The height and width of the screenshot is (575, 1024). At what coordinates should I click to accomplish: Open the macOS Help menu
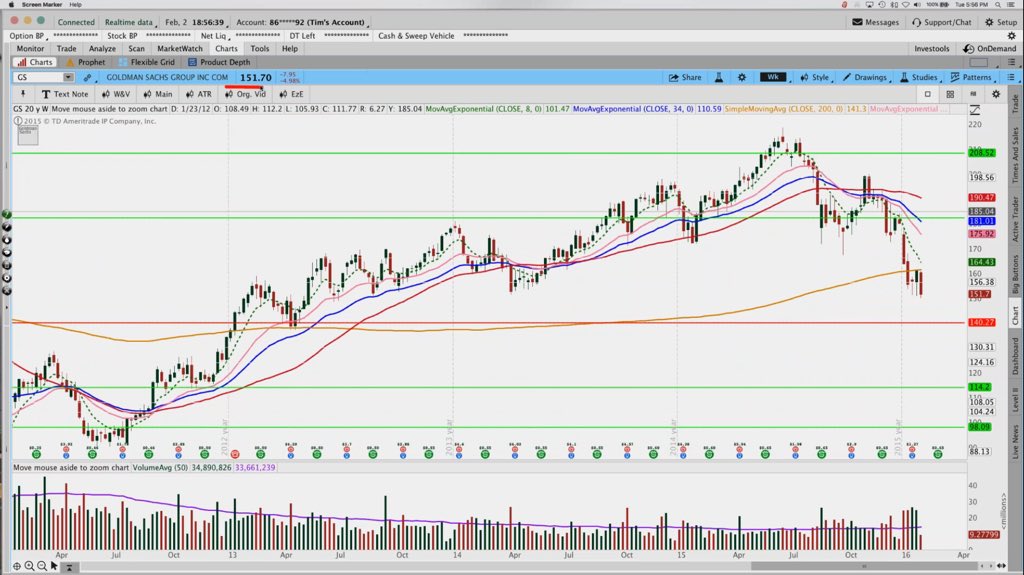pyautogui.click(x=76, y=5)
